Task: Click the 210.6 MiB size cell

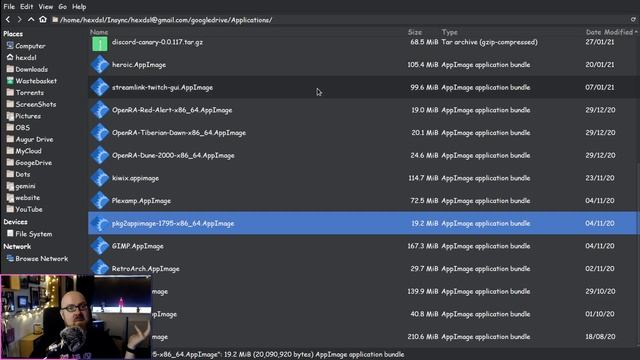Action: 422,337
